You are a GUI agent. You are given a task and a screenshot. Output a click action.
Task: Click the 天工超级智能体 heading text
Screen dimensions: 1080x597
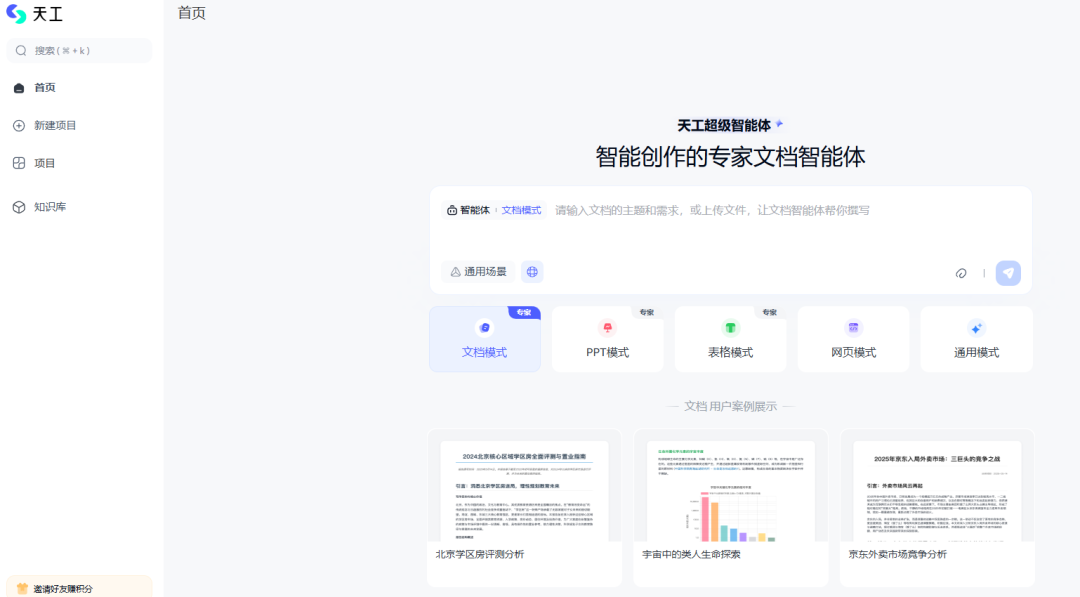click(724, 125)
